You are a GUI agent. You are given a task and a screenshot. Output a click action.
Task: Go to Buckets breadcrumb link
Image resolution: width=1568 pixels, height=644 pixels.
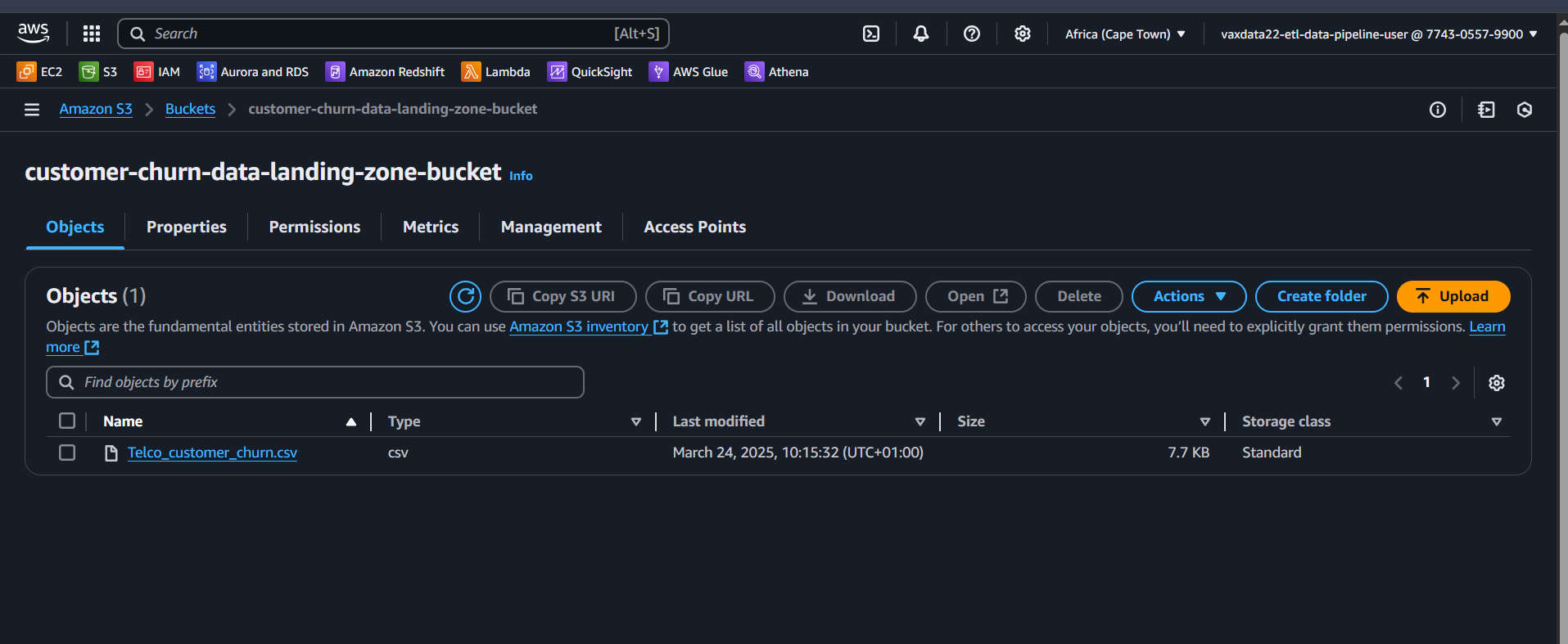point(190,109)
